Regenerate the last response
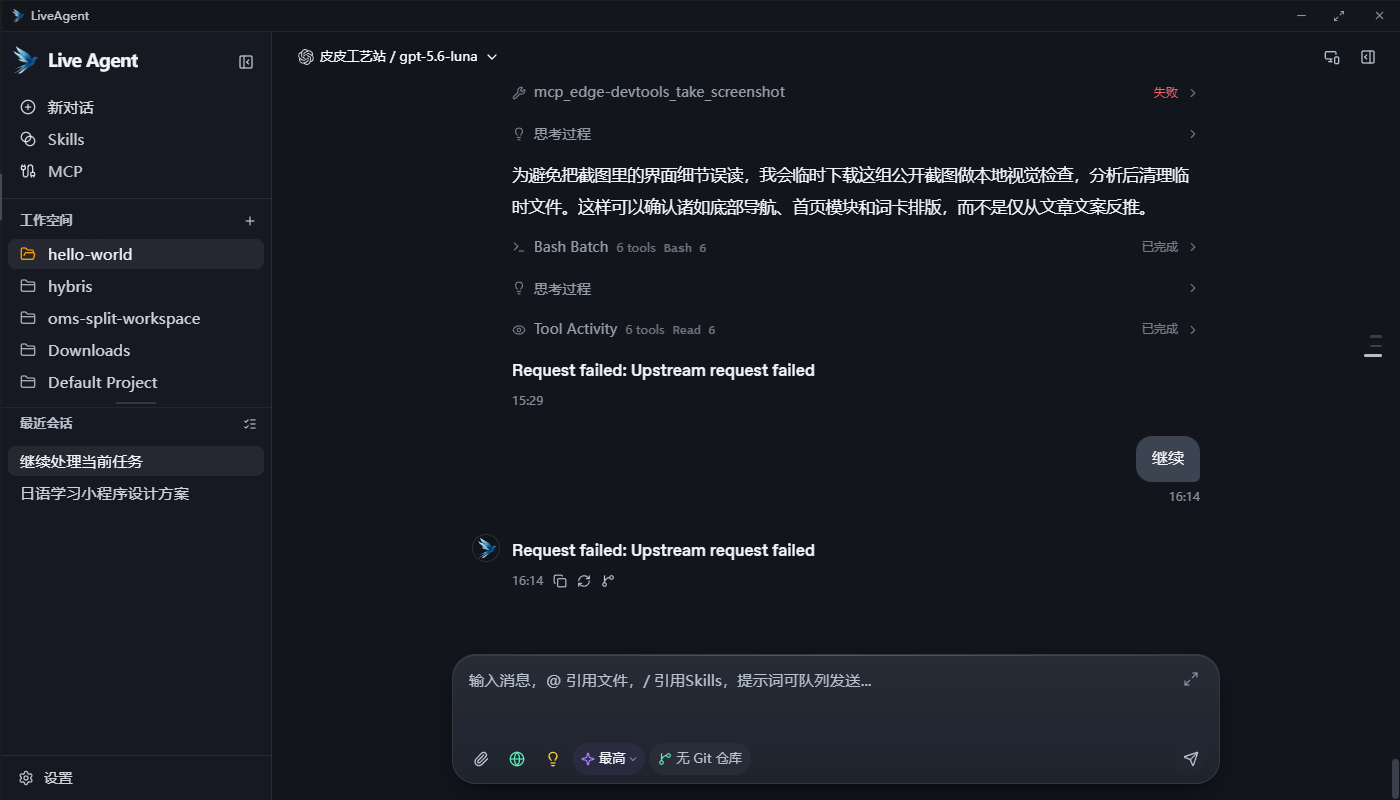 (584, 581)
